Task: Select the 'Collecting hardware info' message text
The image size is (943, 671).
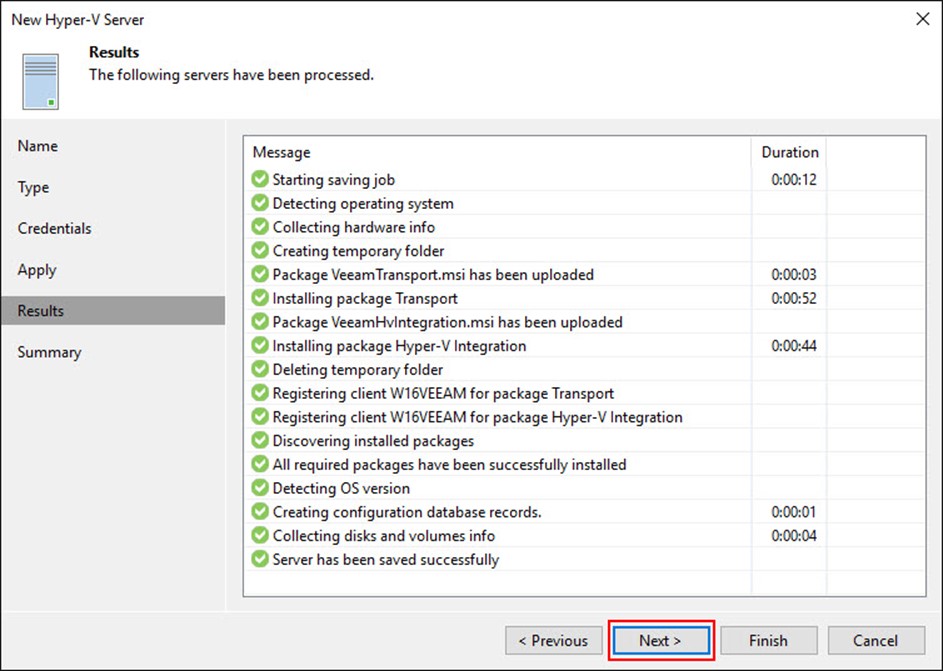Action: (354, 227)
